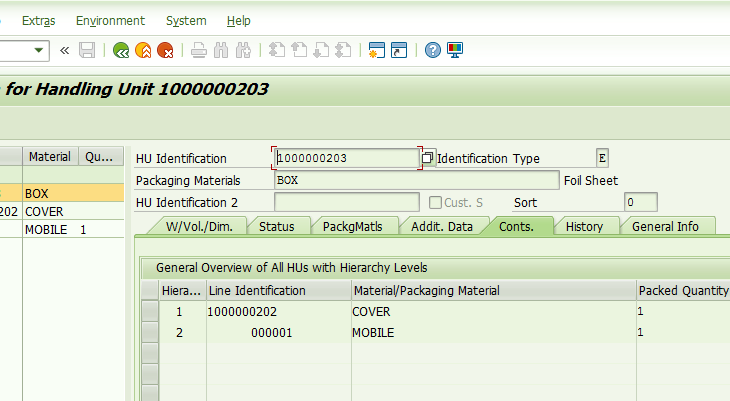Image resolution: width=730 pixels, height=401 pixels.
Task: Expand the command field dropdown arrow
Action: coord(39,50)
